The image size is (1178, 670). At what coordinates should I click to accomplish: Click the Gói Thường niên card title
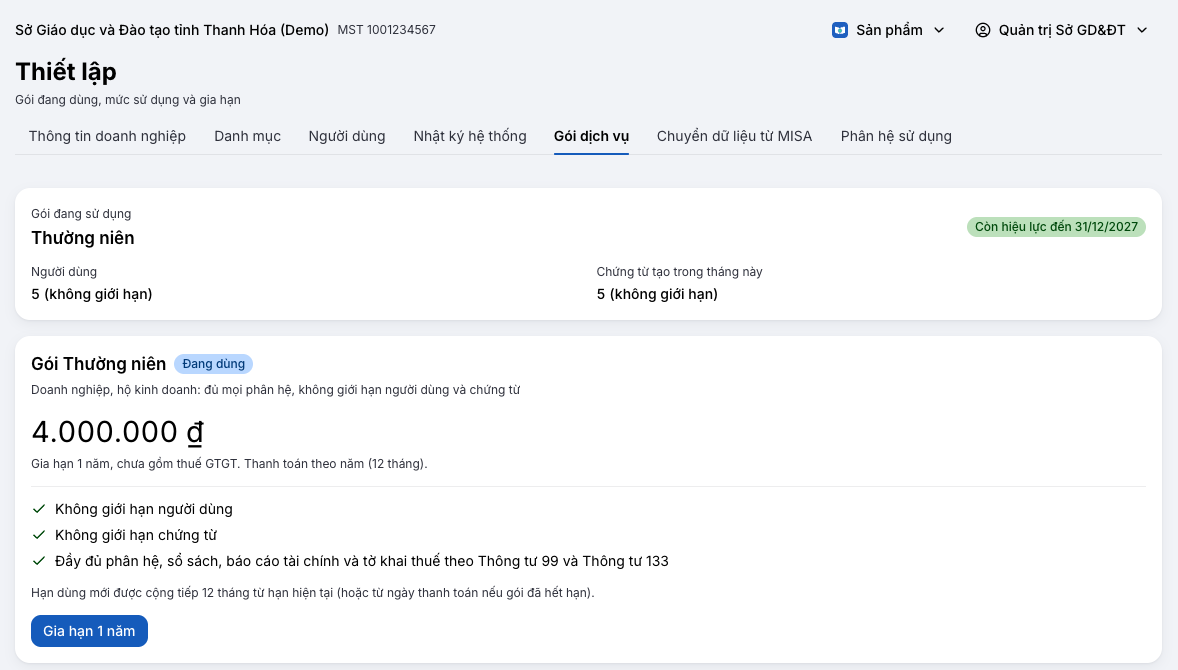click(x=98, y=364)
